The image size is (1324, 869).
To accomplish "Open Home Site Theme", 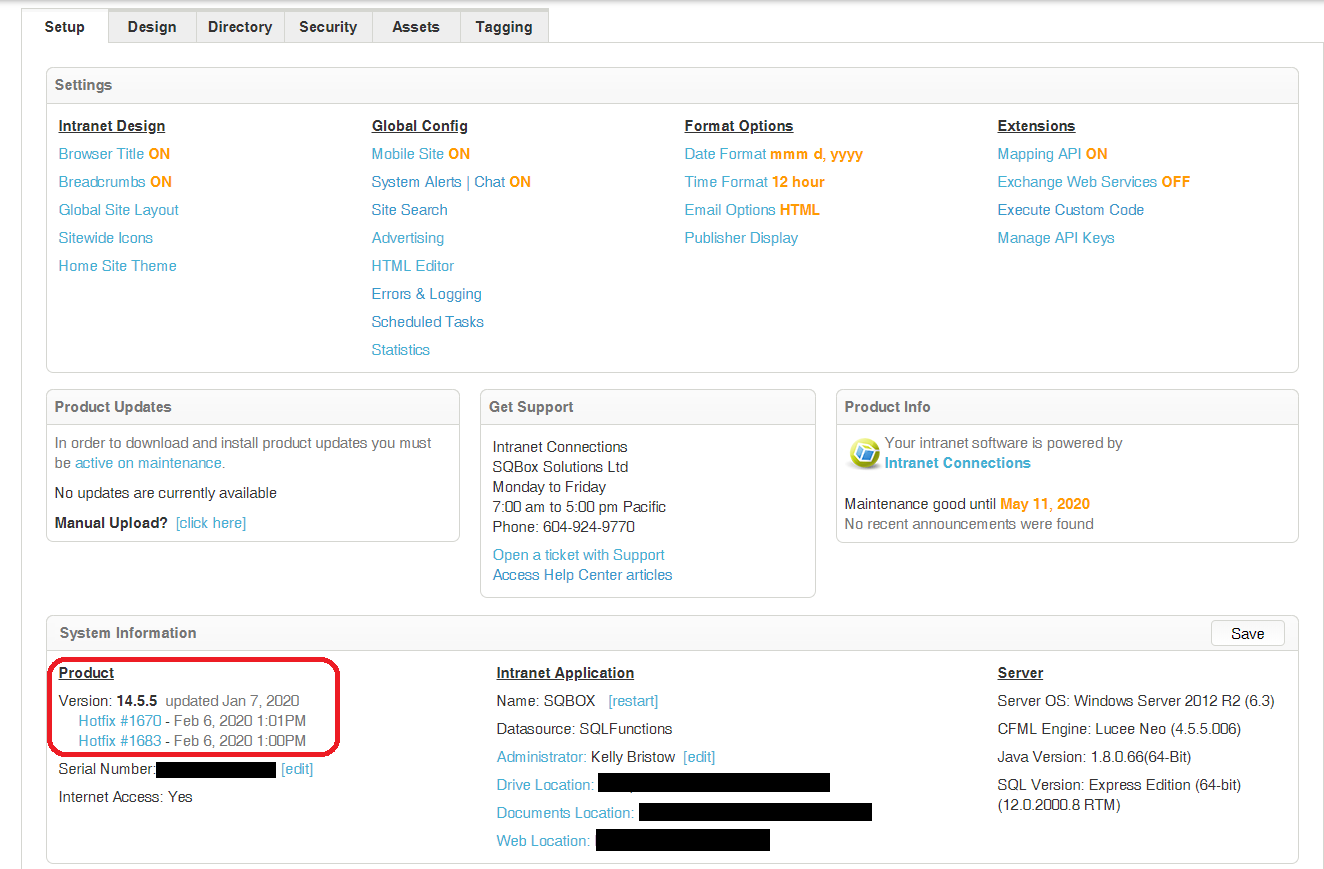I will [118, 266].
